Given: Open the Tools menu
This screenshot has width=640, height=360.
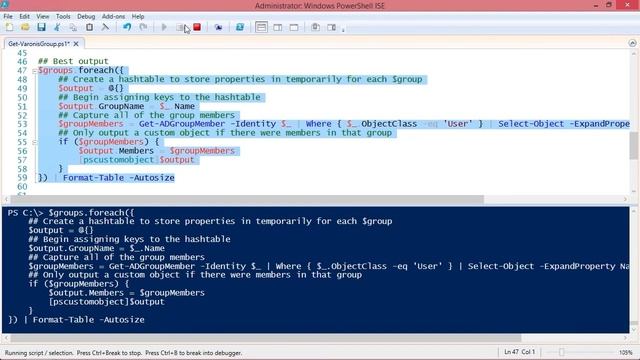Looking at the screenshot, I should point(63,16).
